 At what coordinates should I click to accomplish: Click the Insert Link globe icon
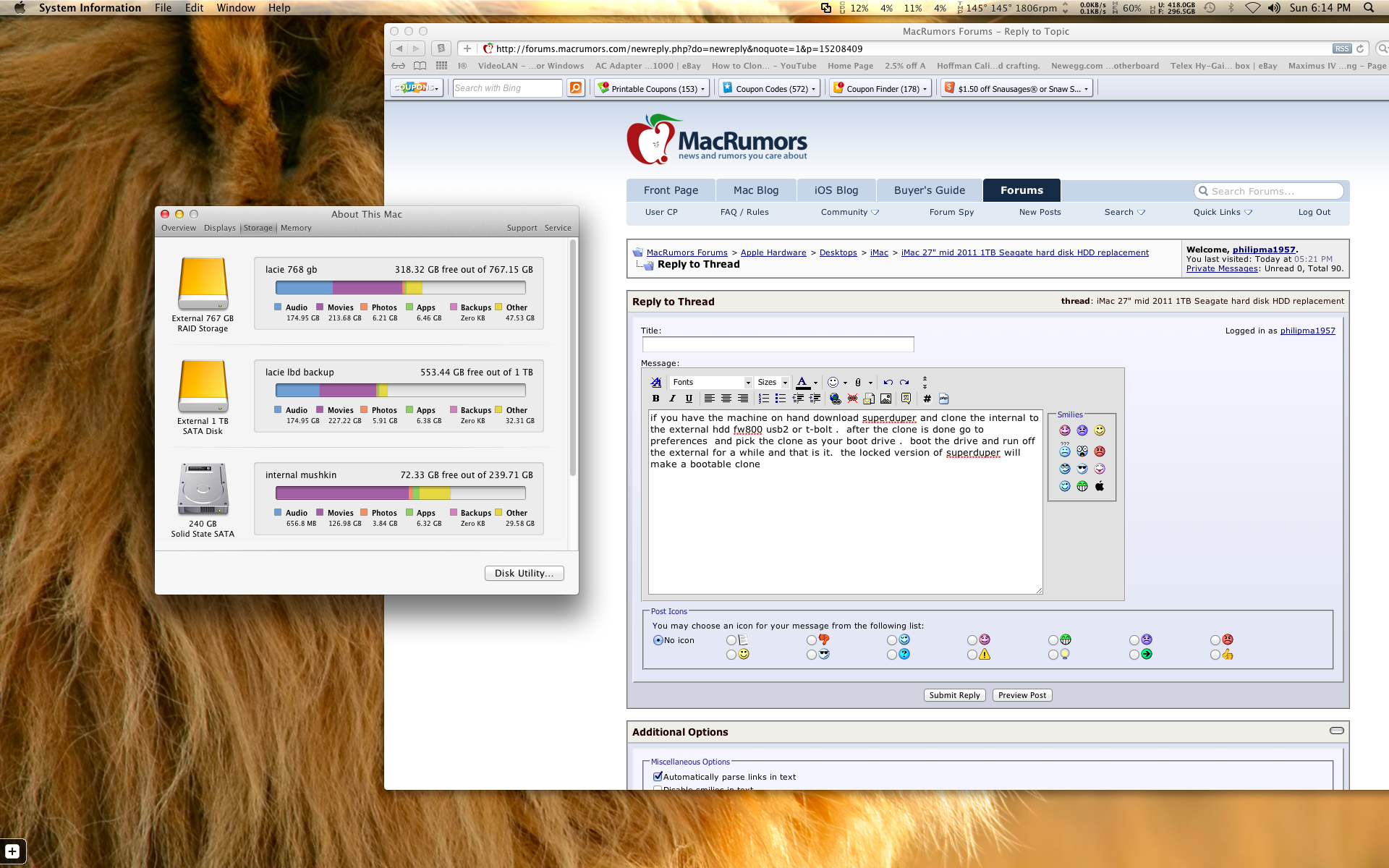(x=836, y=399)
